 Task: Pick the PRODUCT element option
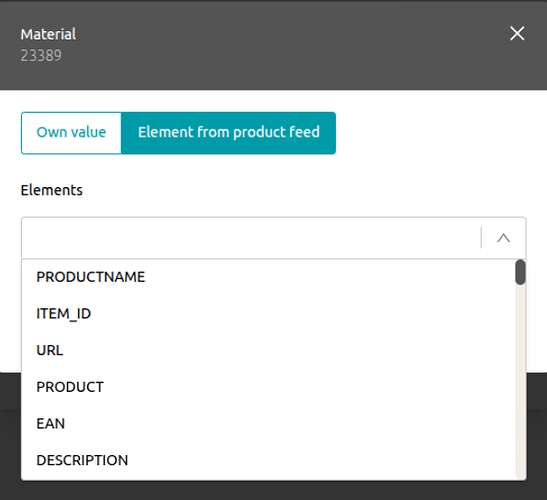(x=268, y=387)
